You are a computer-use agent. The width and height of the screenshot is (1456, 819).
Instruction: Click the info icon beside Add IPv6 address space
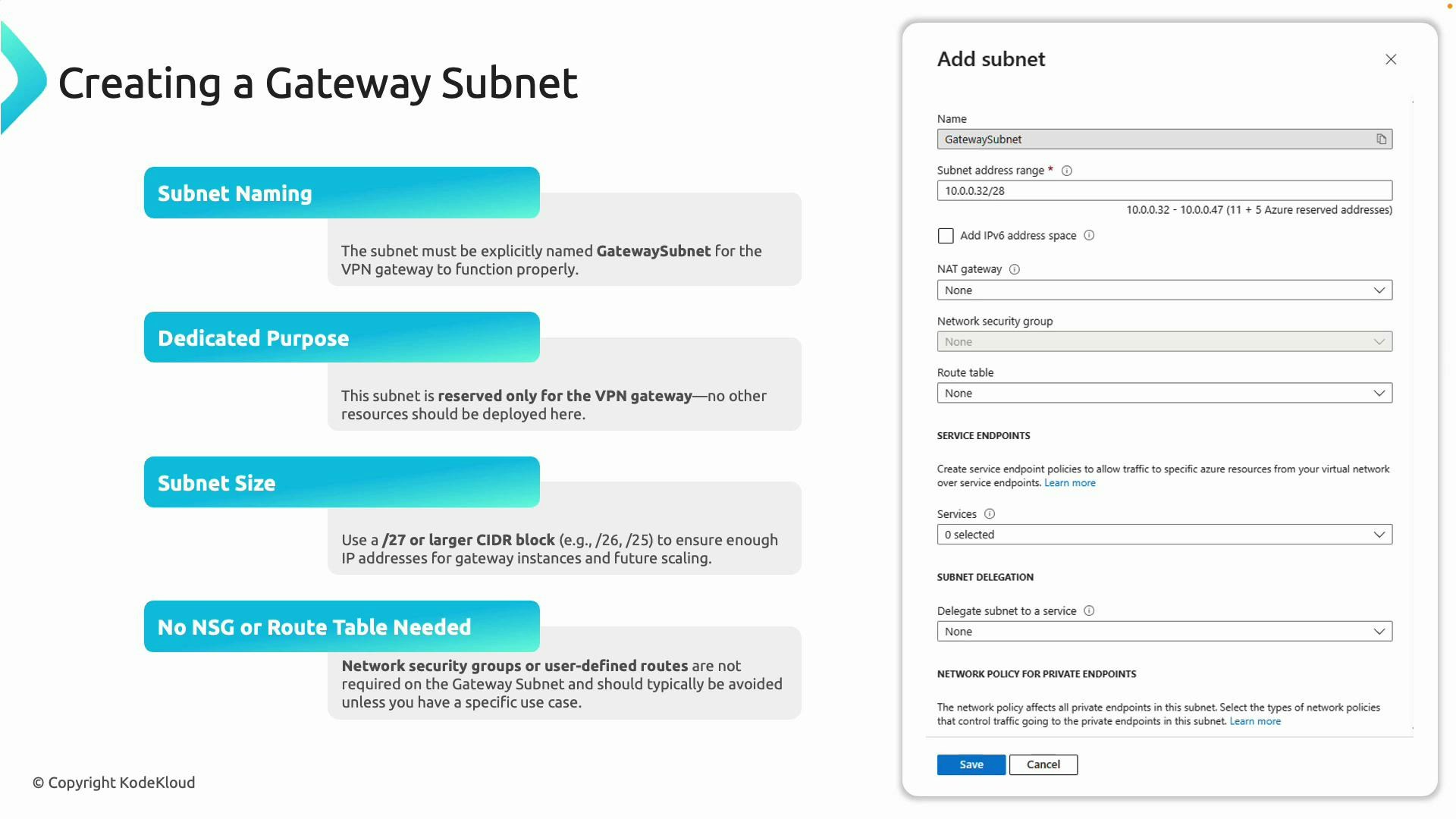(x=1090, y=236)
